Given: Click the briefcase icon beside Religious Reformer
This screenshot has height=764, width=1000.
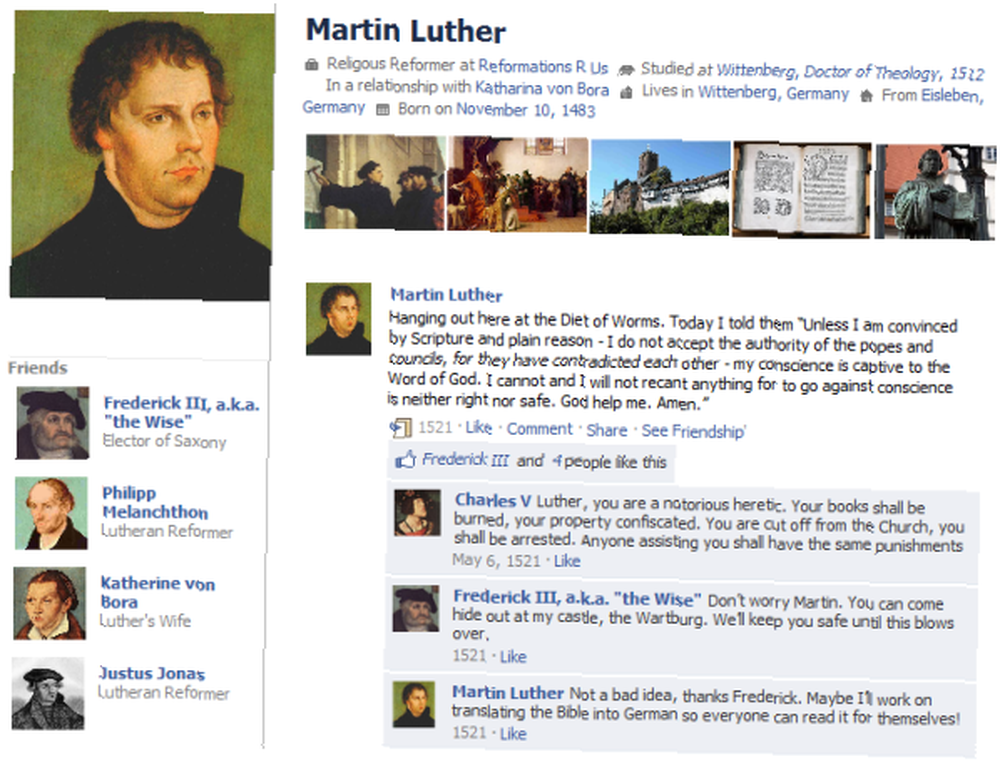Looking at the screenshot, I should (x=311, y=64).
